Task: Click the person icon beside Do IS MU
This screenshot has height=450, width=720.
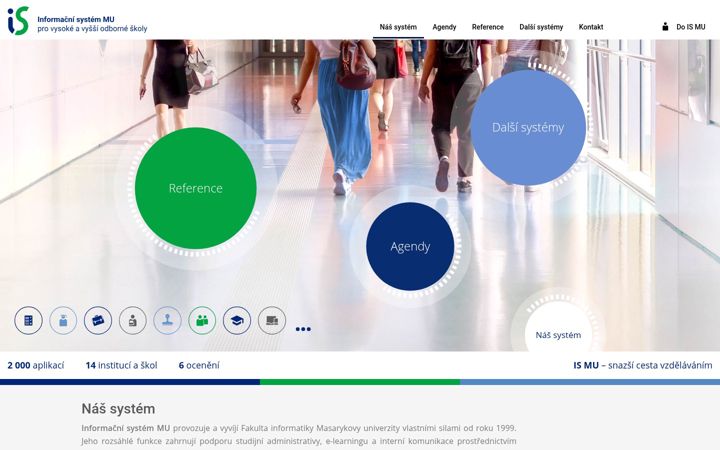Action: pos(665,27)
